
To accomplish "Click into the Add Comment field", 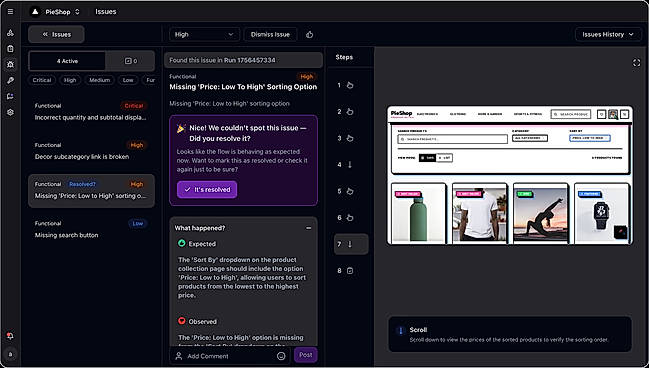I will (230, 356).
